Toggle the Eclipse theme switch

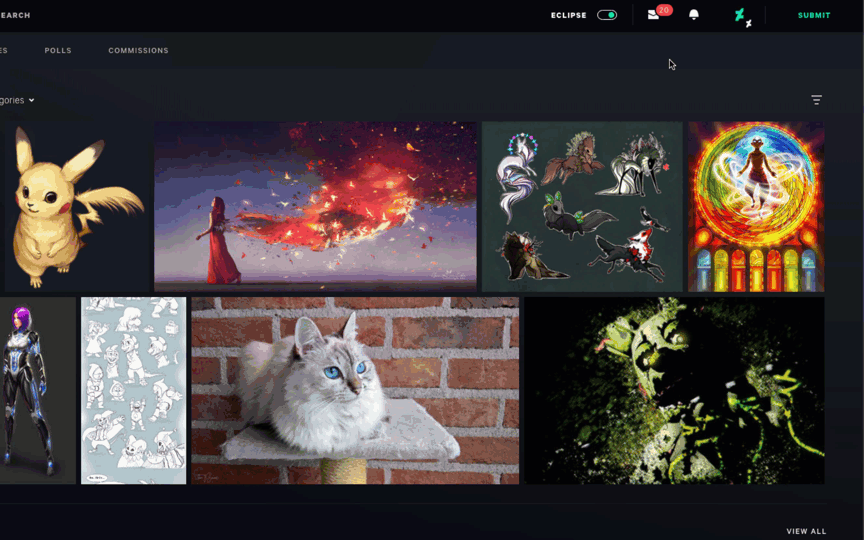pos(607,15)
